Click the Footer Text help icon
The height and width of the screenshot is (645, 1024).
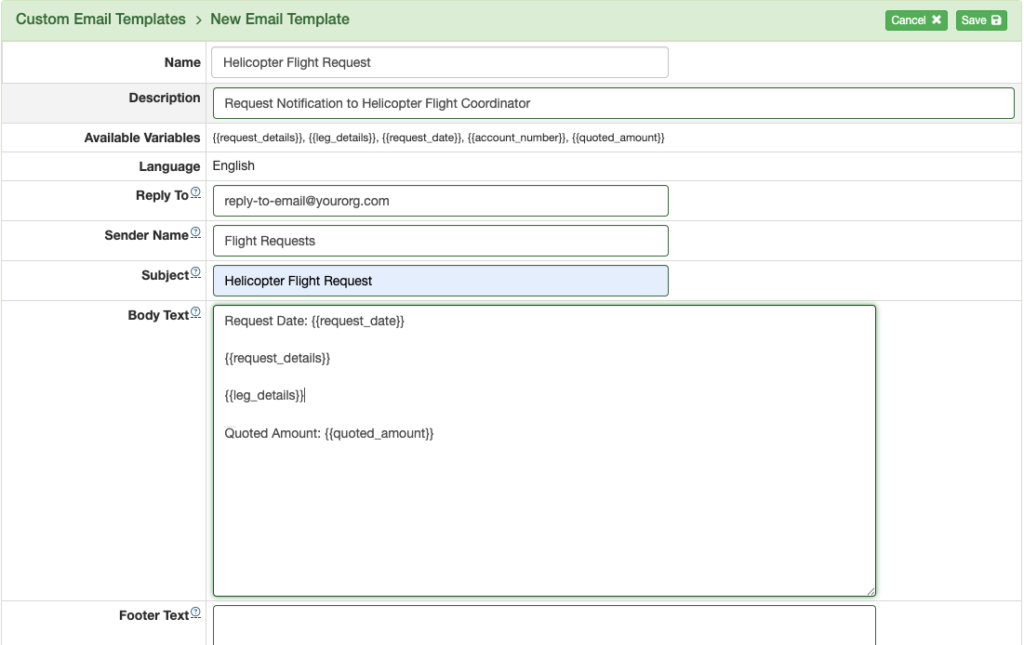click(196, 615)
